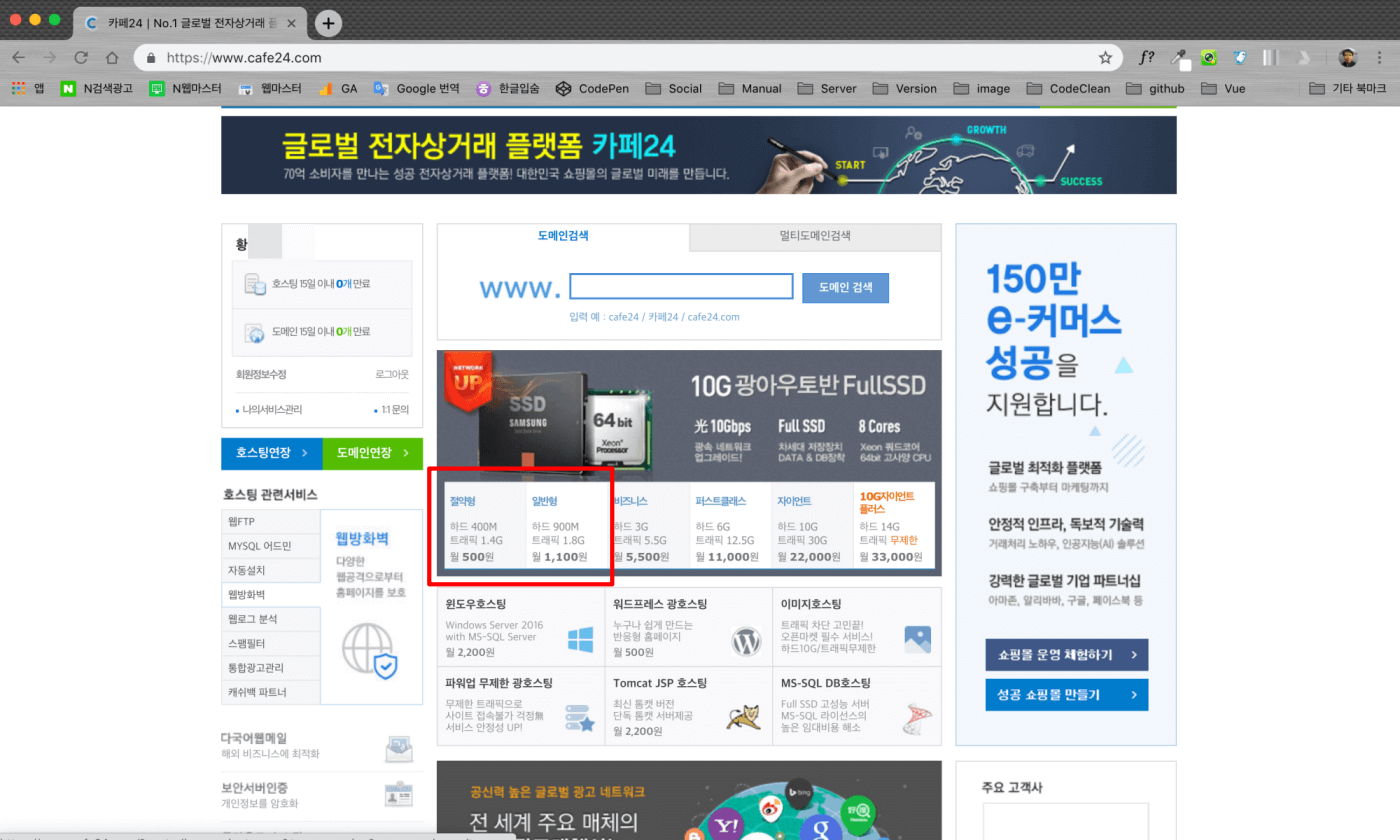1400x840 pixels.
Task: Select the 퍼스트클래스 hosting plan
Action: coord(730,526)
